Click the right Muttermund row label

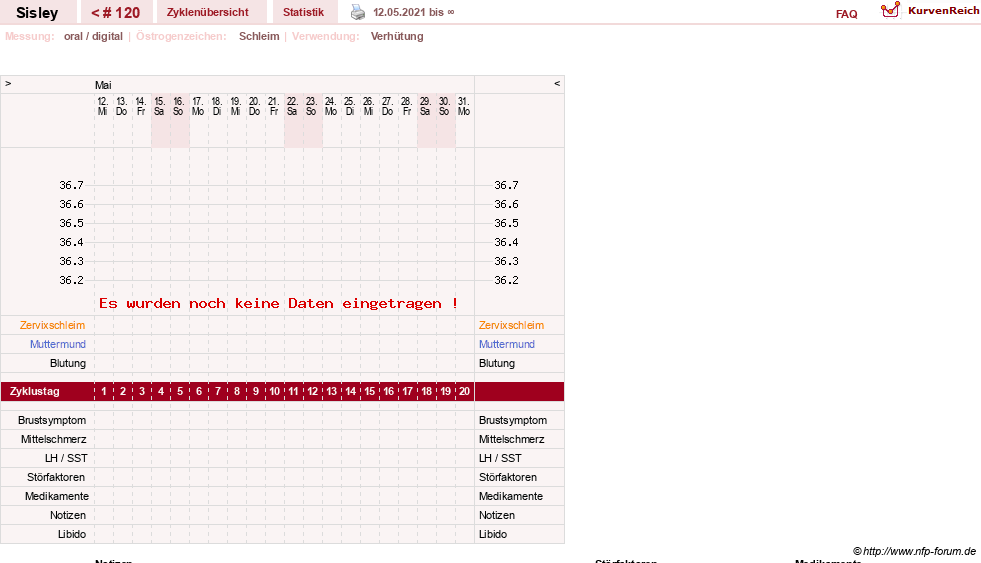click(507, 344)
